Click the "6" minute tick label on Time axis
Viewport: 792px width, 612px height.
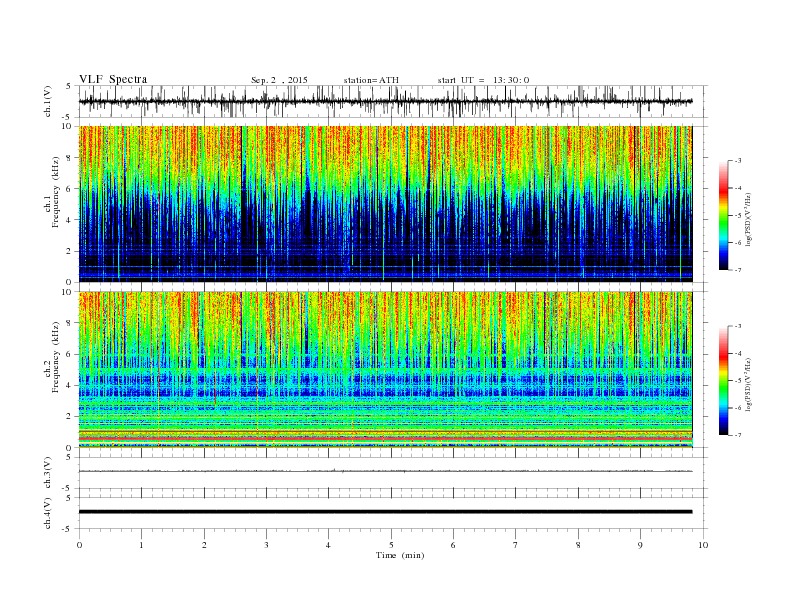click(454, 545)
